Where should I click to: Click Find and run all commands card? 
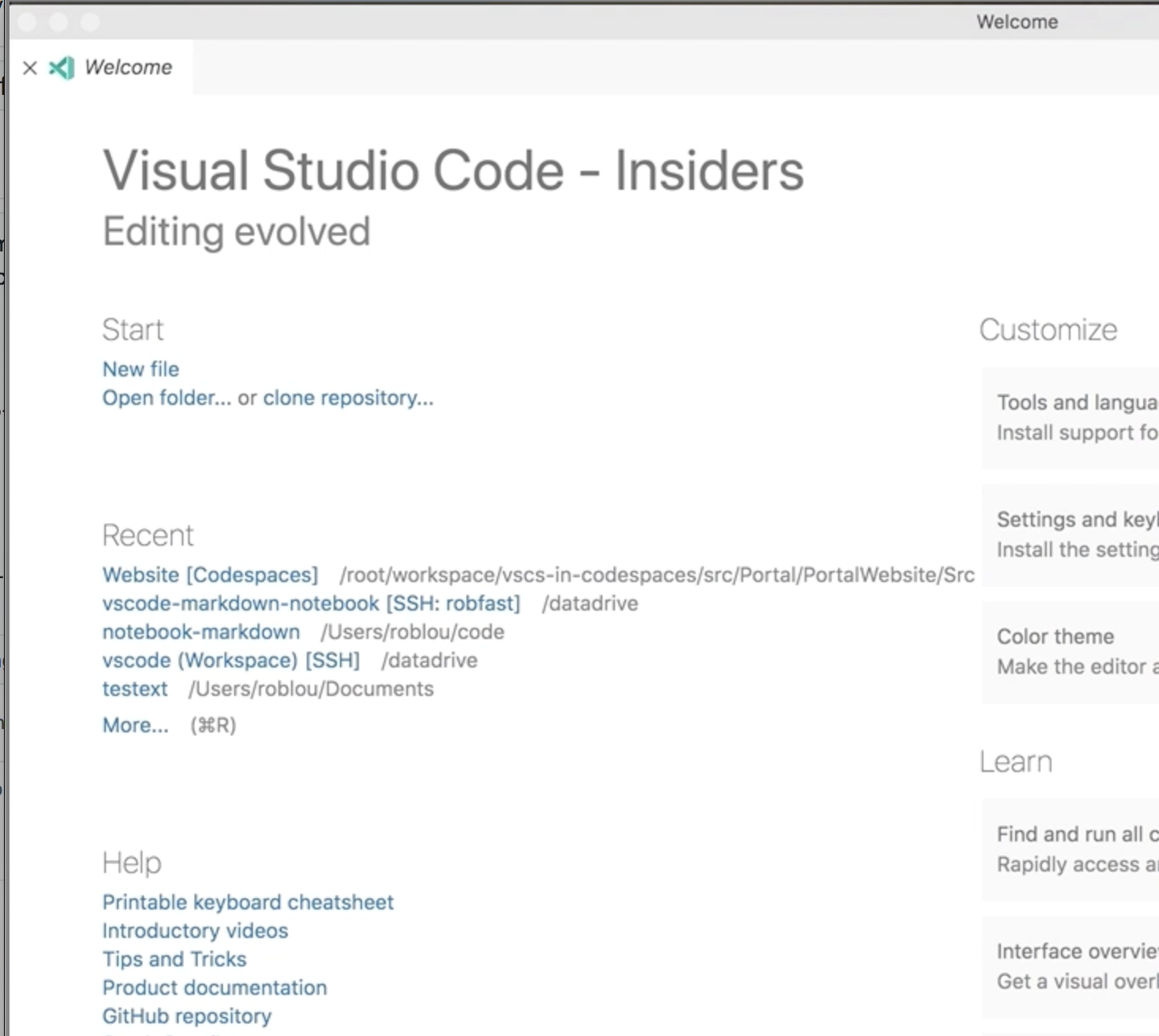coord(1070,850)
